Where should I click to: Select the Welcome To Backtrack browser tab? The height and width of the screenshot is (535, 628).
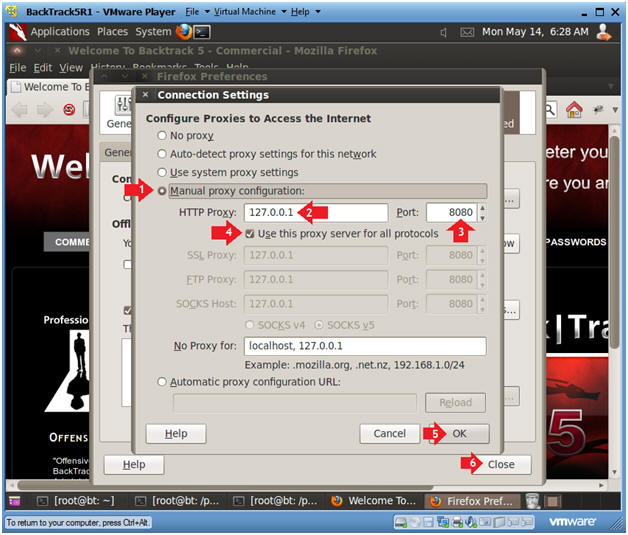click(x=49, y=86)
